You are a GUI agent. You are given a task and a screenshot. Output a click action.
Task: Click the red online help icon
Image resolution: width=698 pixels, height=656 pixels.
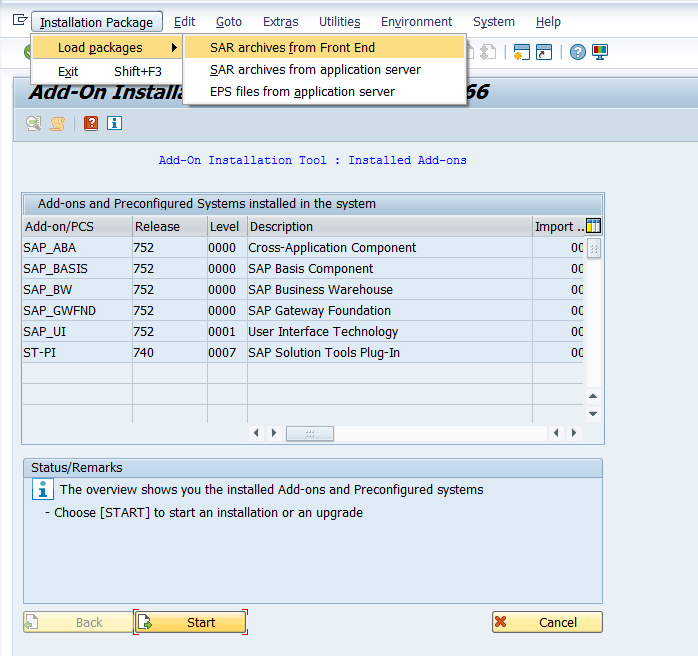click(x=91, y=123)
